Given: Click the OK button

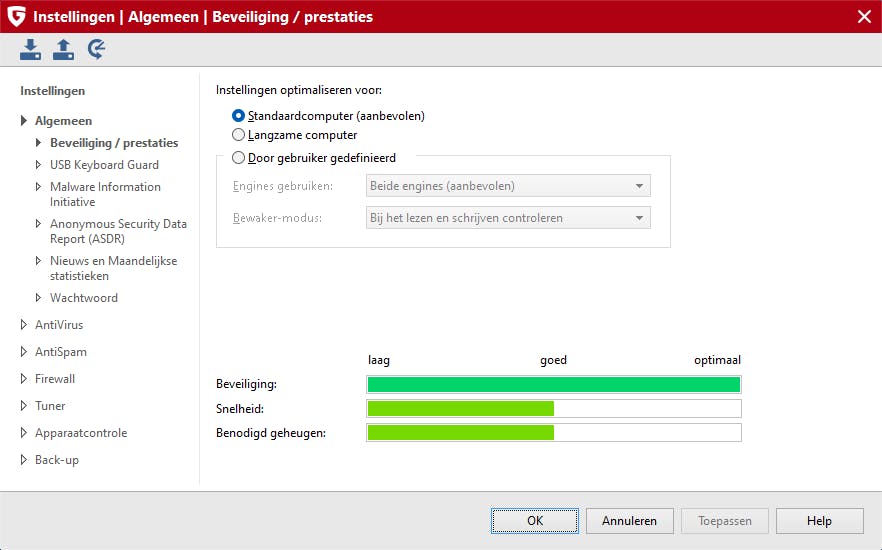Looking at the screenshot, I should (x=535, y=521).
